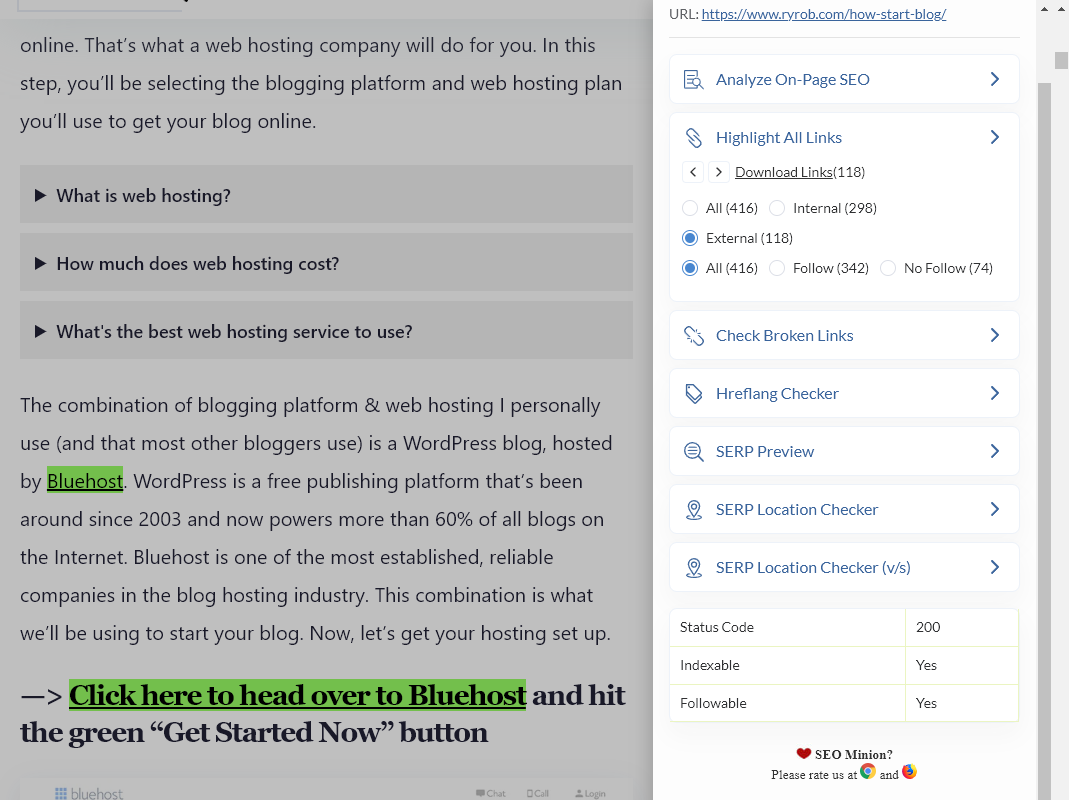Click the right arrow to cycle highlighted links
This screenshot has height=800, width=1069.
[718, 171]
